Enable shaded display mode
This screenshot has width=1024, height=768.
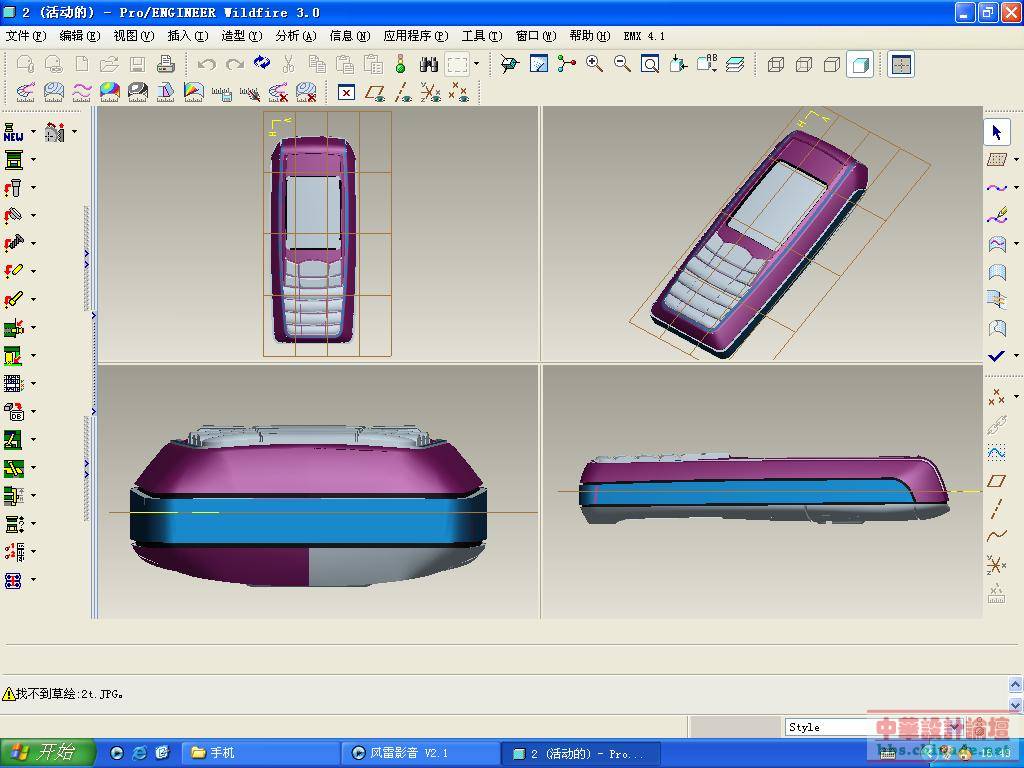pos(859,64)
